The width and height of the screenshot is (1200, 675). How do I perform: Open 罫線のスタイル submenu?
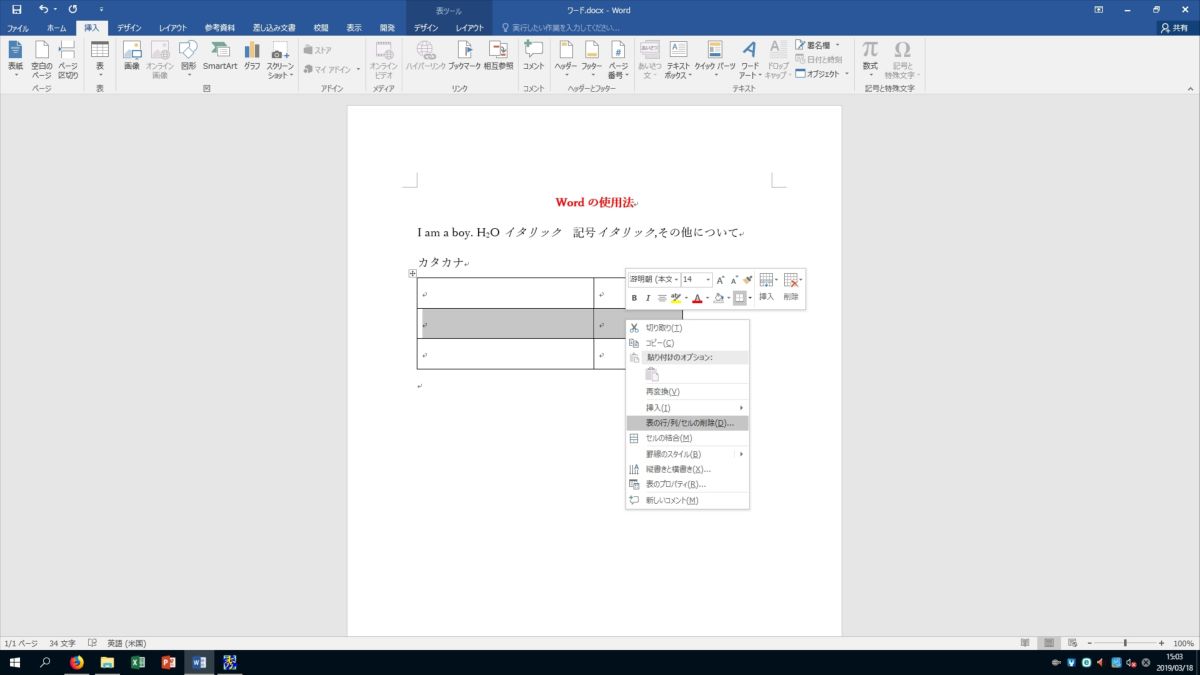(687, 454)
